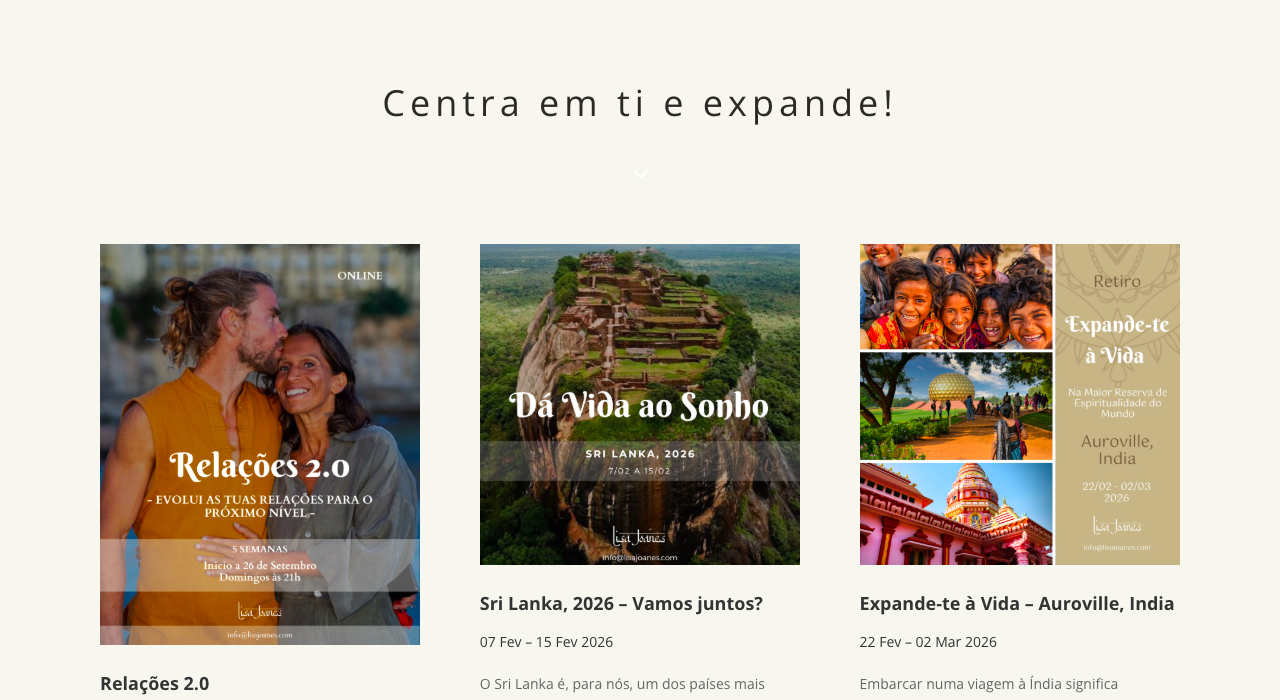Open the Relações 2.0 couple poster
Image resolution: width=1280 pixels, height=700 pixels.
260,444
